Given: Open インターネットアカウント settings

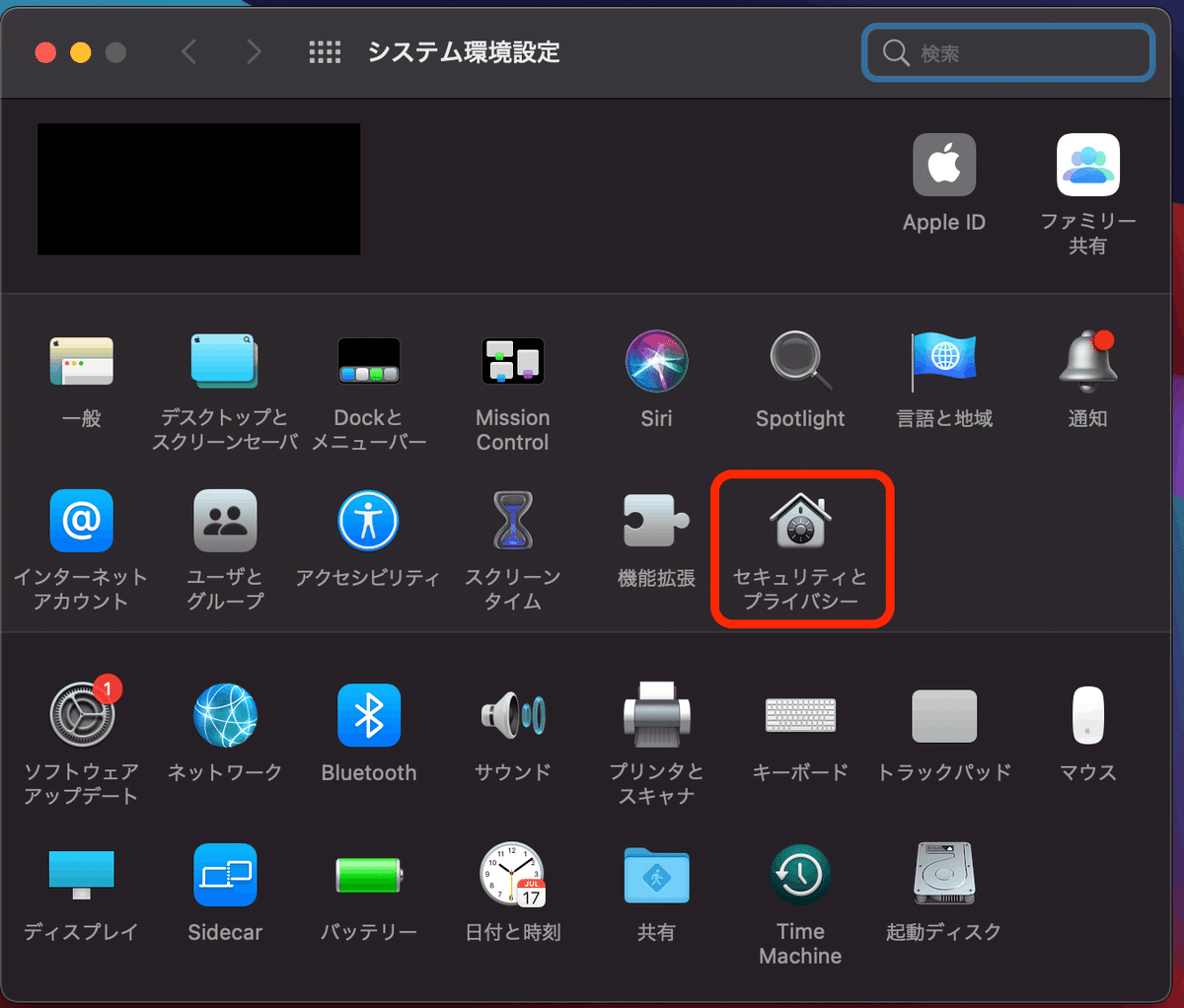Looking at the screenshot, I should (82, 520).
